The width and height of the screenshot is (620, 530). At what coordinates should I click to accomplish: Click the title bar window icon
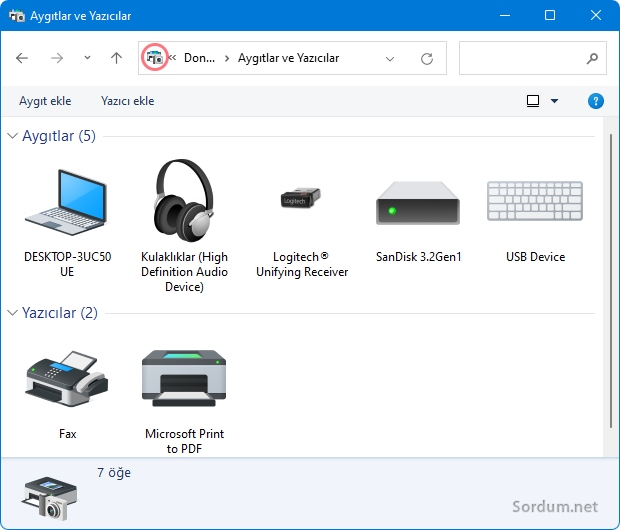click(x=17, y=16)
